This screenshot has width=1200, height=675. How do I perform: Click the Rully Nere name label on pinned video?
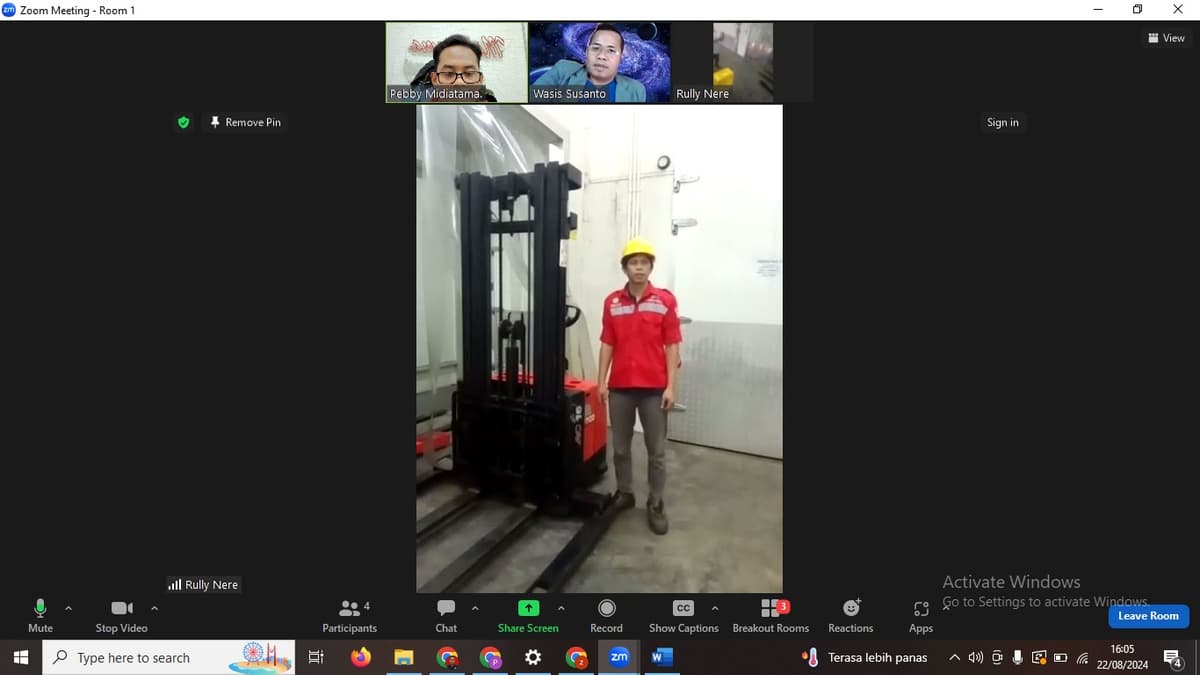pyautogui.click(x=203, y=585)
